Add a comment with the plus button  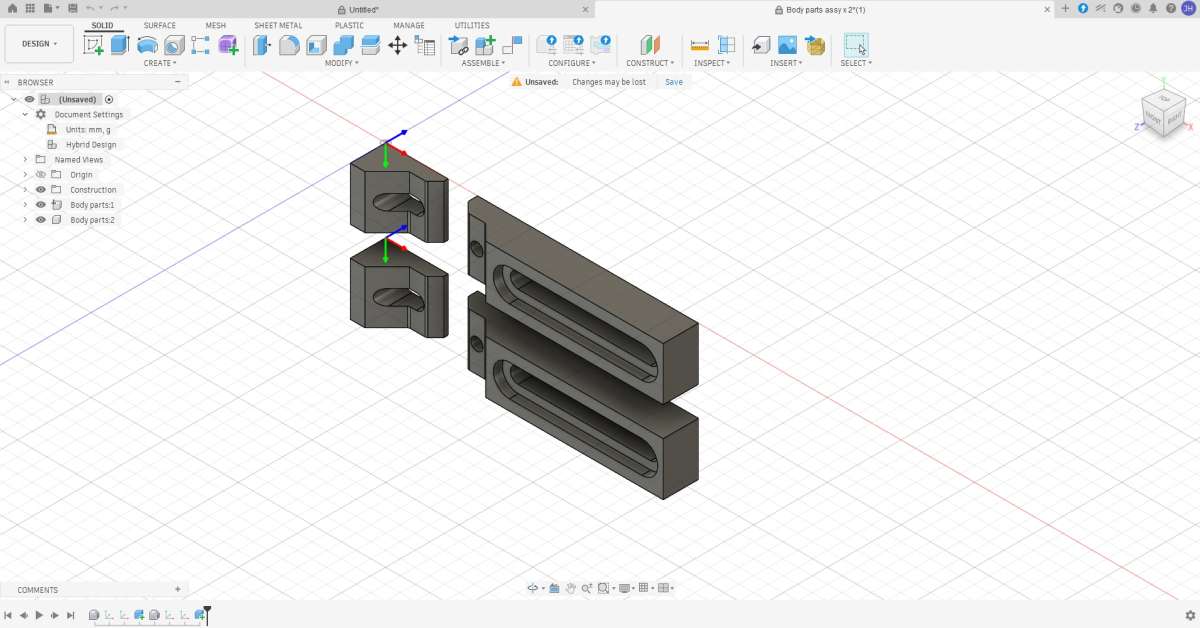pyautogui.click(x=178, y=590)
